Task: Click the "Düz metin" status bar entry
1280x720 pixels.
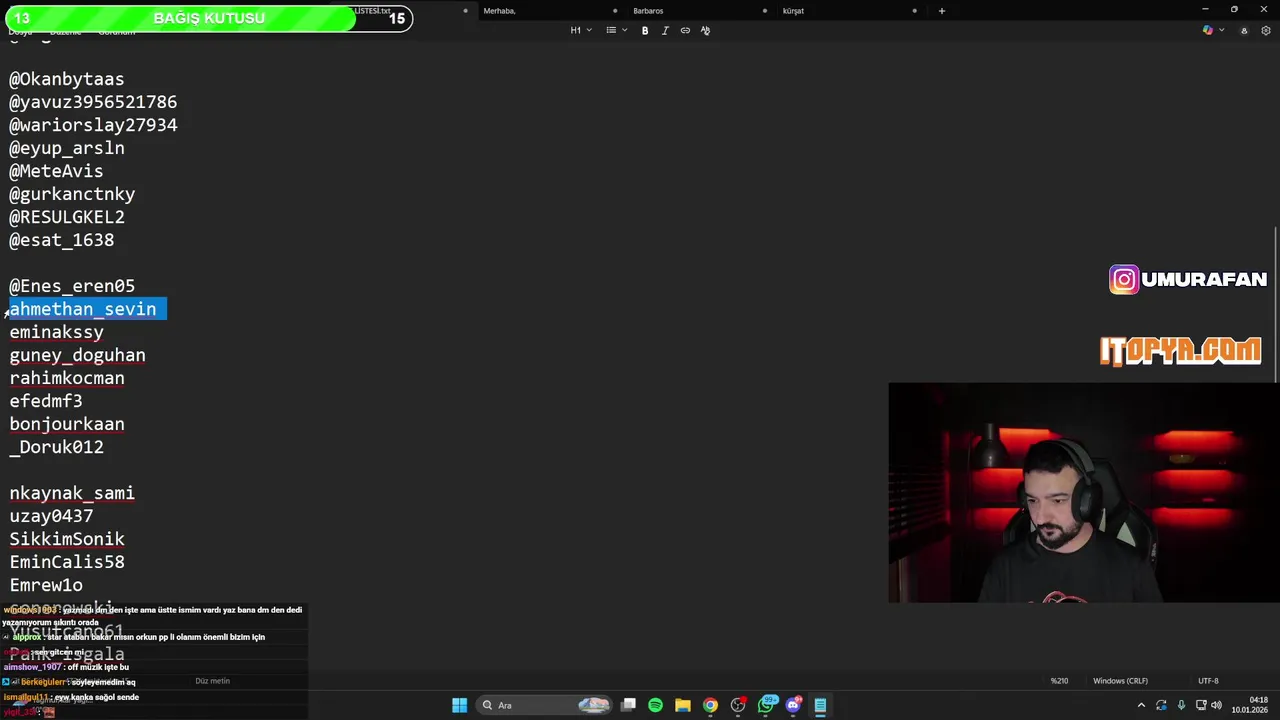Action: 212,681
